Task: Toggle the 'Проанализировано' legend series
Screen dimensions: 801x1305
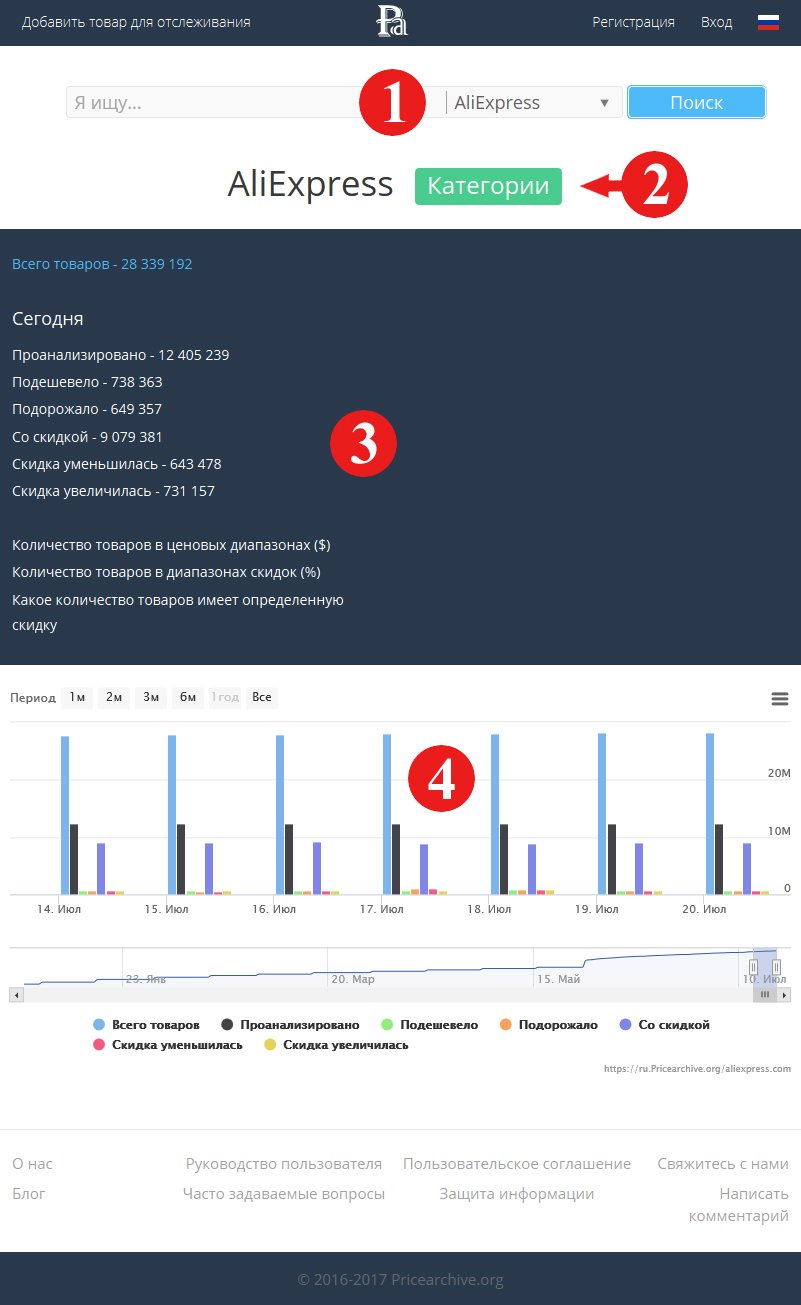Action: (290, 1025)
